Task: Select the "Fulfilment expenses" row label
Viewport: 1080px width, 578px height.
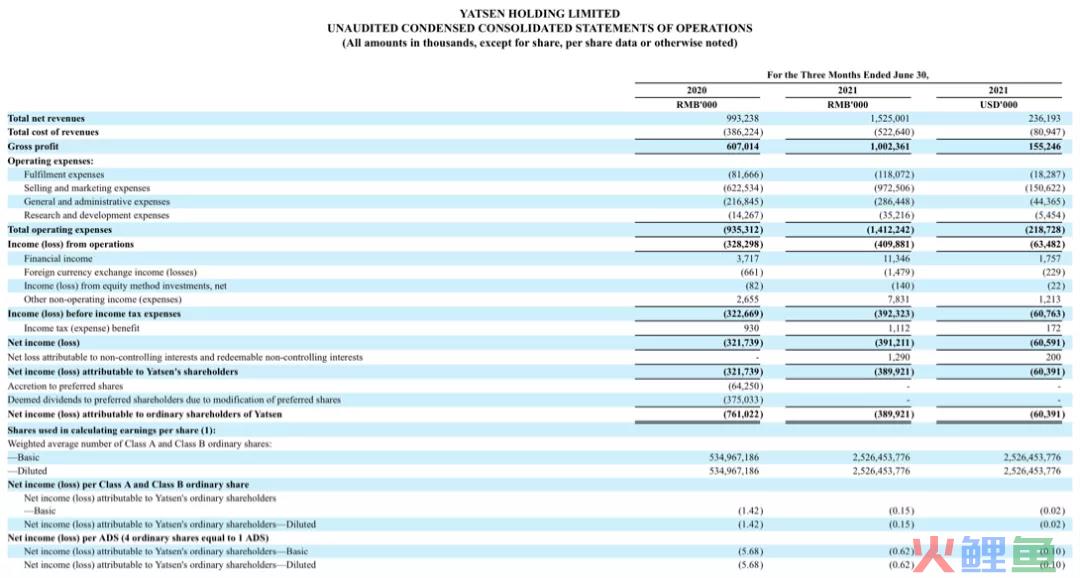Action: pos(64,175)
